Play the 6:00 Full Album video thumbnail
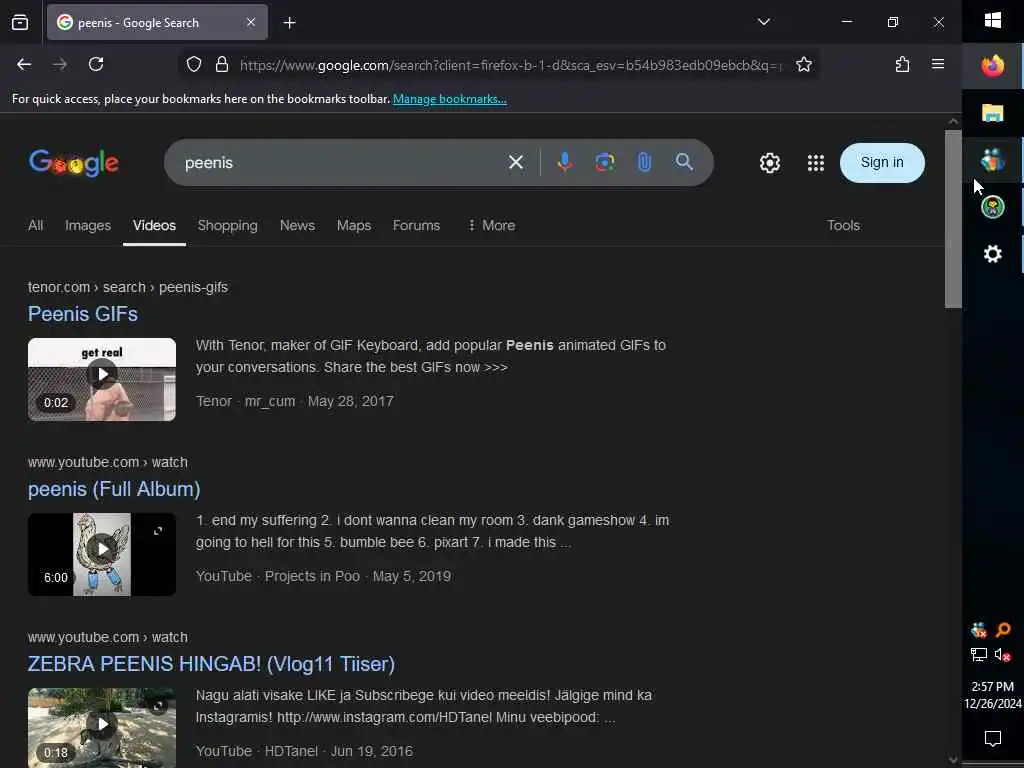Image resolution: width=1024 pixels, height=768 pixels. (x=102, y=554)
